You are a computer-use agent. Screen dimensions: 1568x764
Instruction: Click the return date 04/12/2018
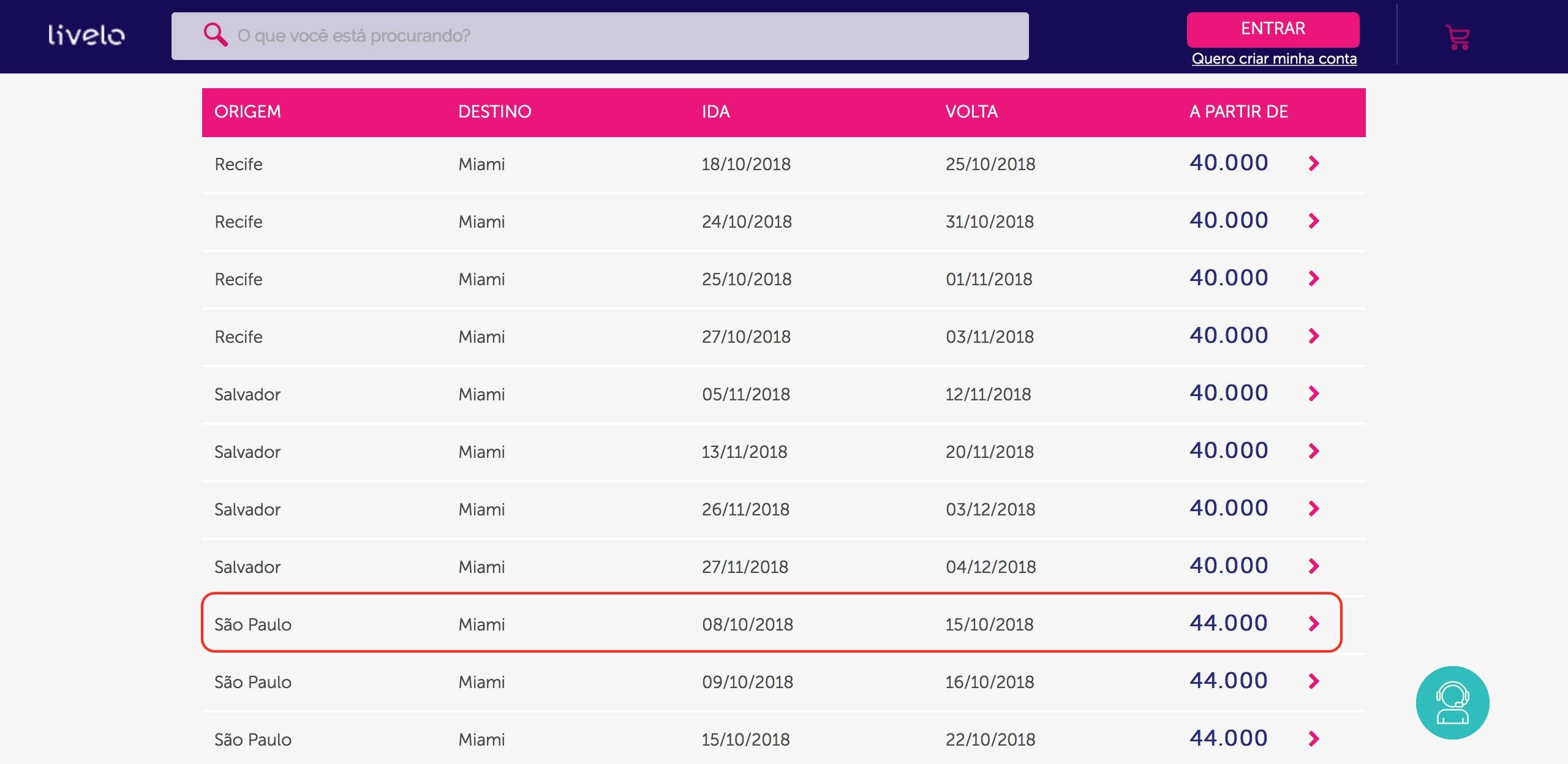coord(991,567)
